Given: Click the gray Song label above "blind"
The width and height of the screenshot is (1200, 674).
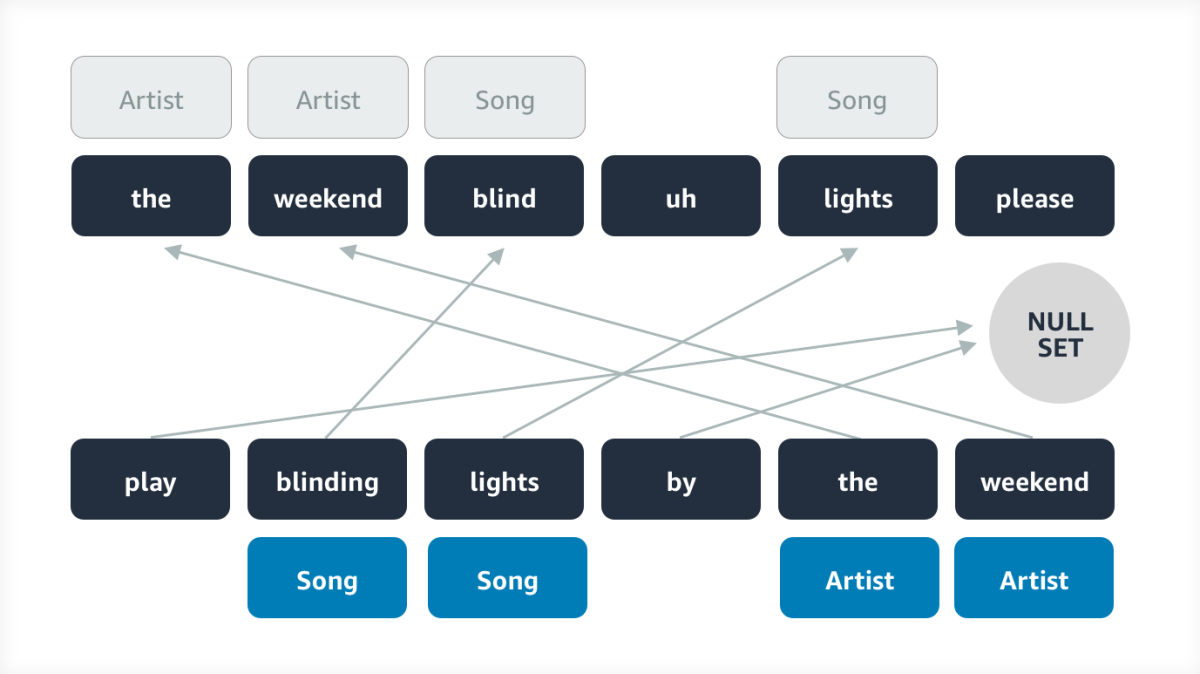Looking at the screenshot, I should [505, 97].
